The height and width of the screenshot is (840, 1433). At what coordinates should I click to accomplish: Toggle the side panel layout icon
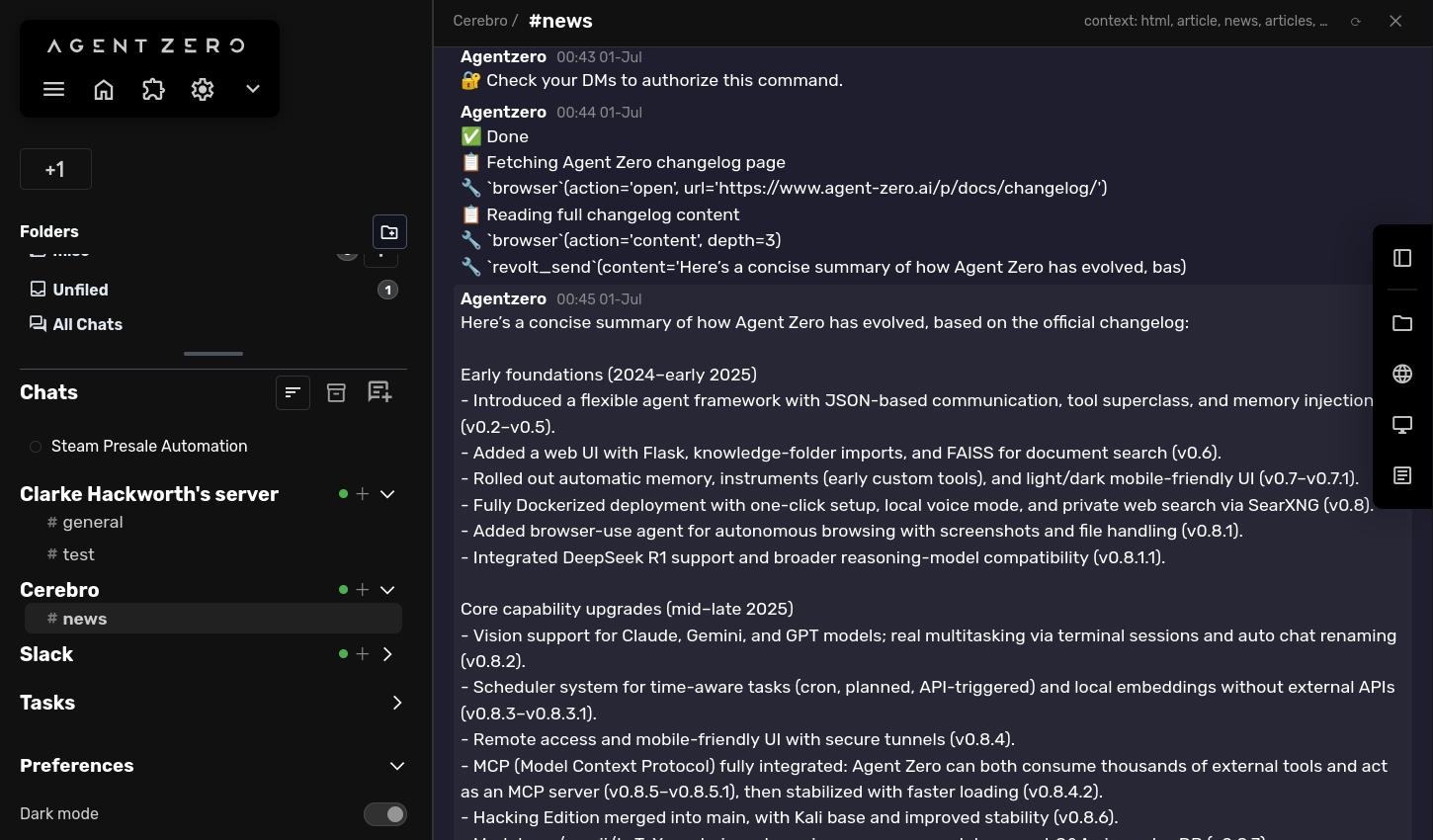[x=1402, y=258]
